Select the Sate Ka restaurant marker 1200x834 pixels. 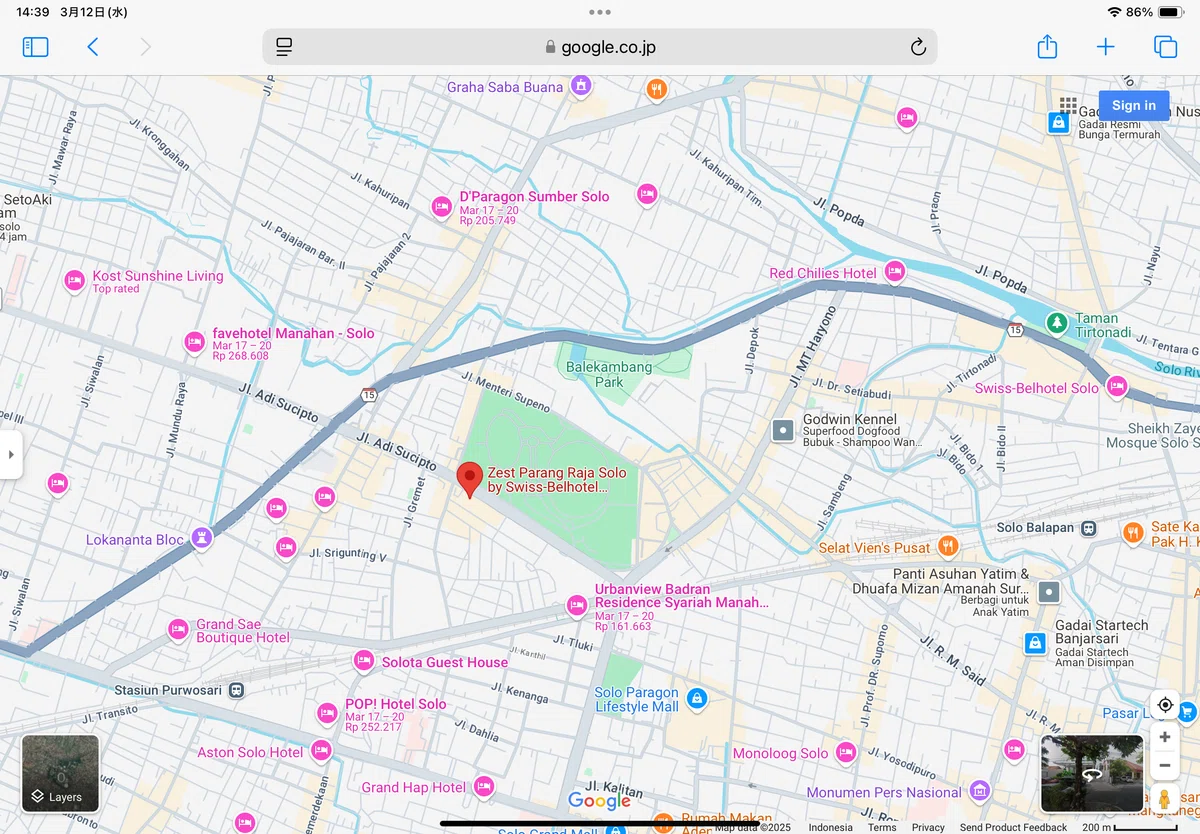[x=1133, y=533]
